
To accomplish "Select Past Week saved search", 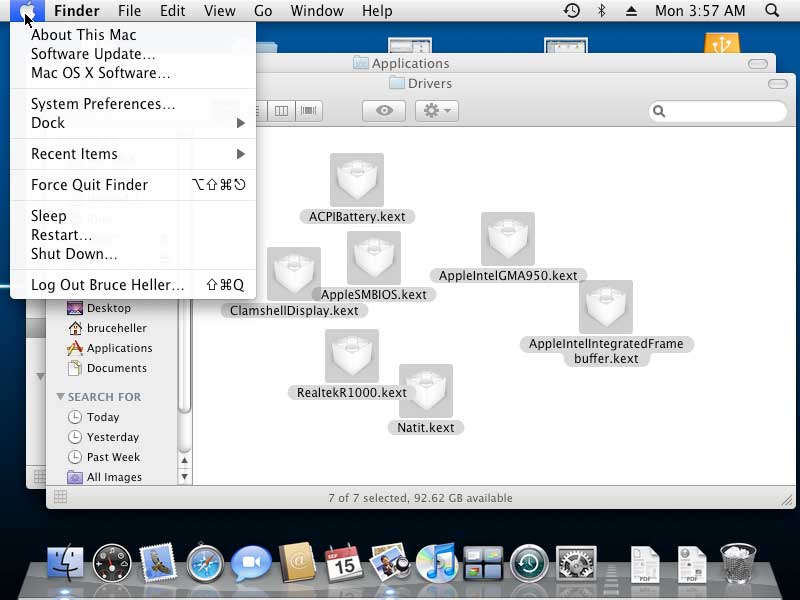I will tap(104, 457).
